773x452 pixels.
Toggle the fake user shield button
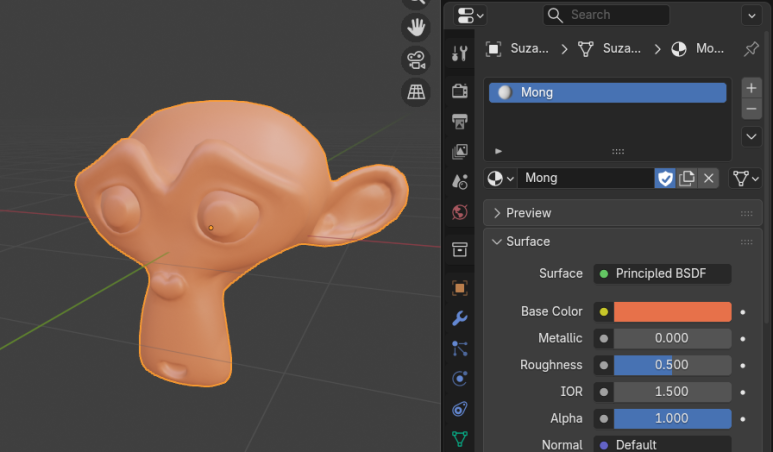click(665, 178)
